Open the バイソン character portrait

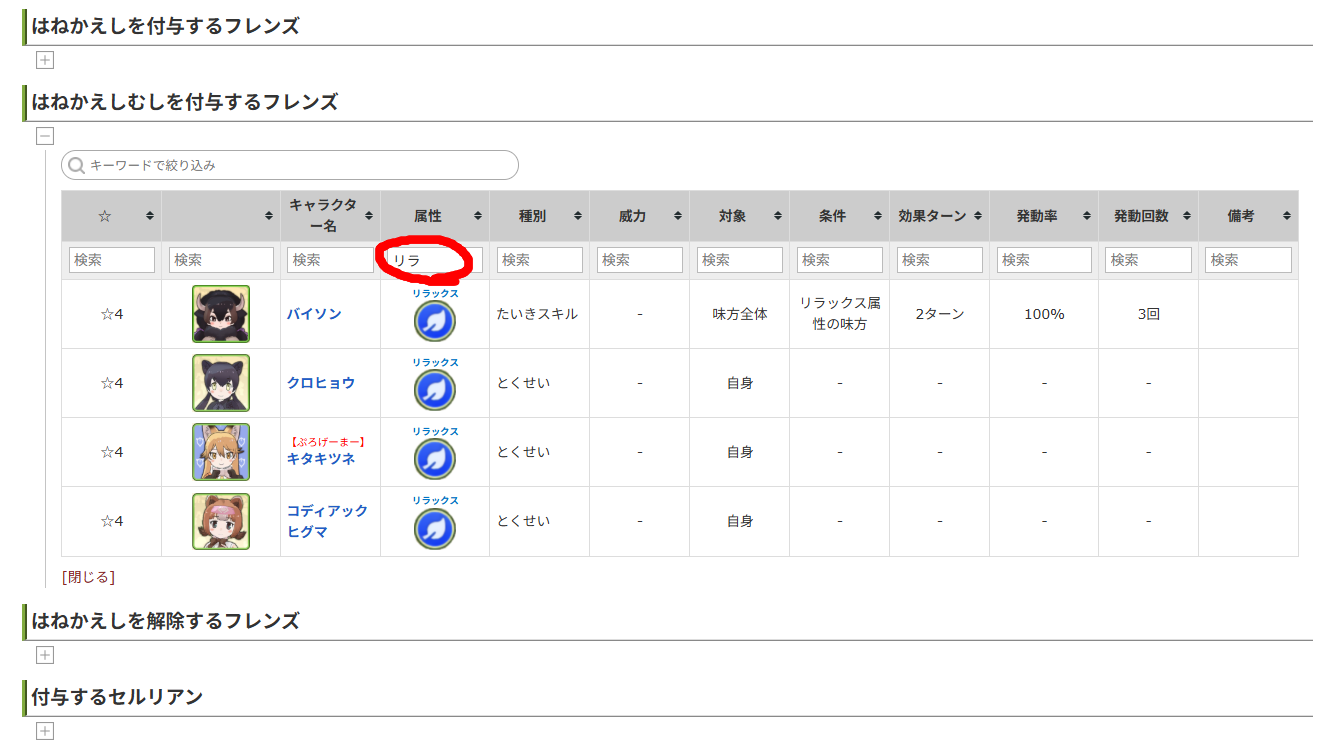coord(221,314)
